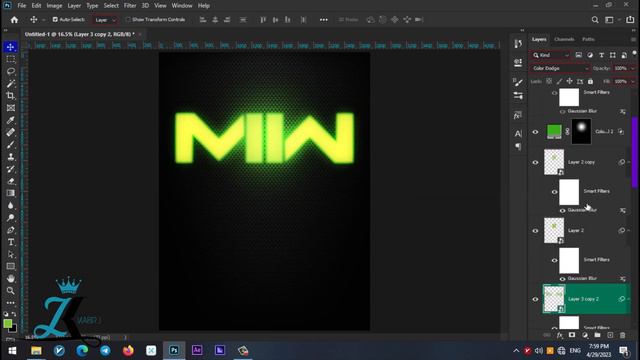The width and height of the screenshot is (640, 360).
Task: Toggle the Auto-Select checkbox
Action: (x=55, y=19)
